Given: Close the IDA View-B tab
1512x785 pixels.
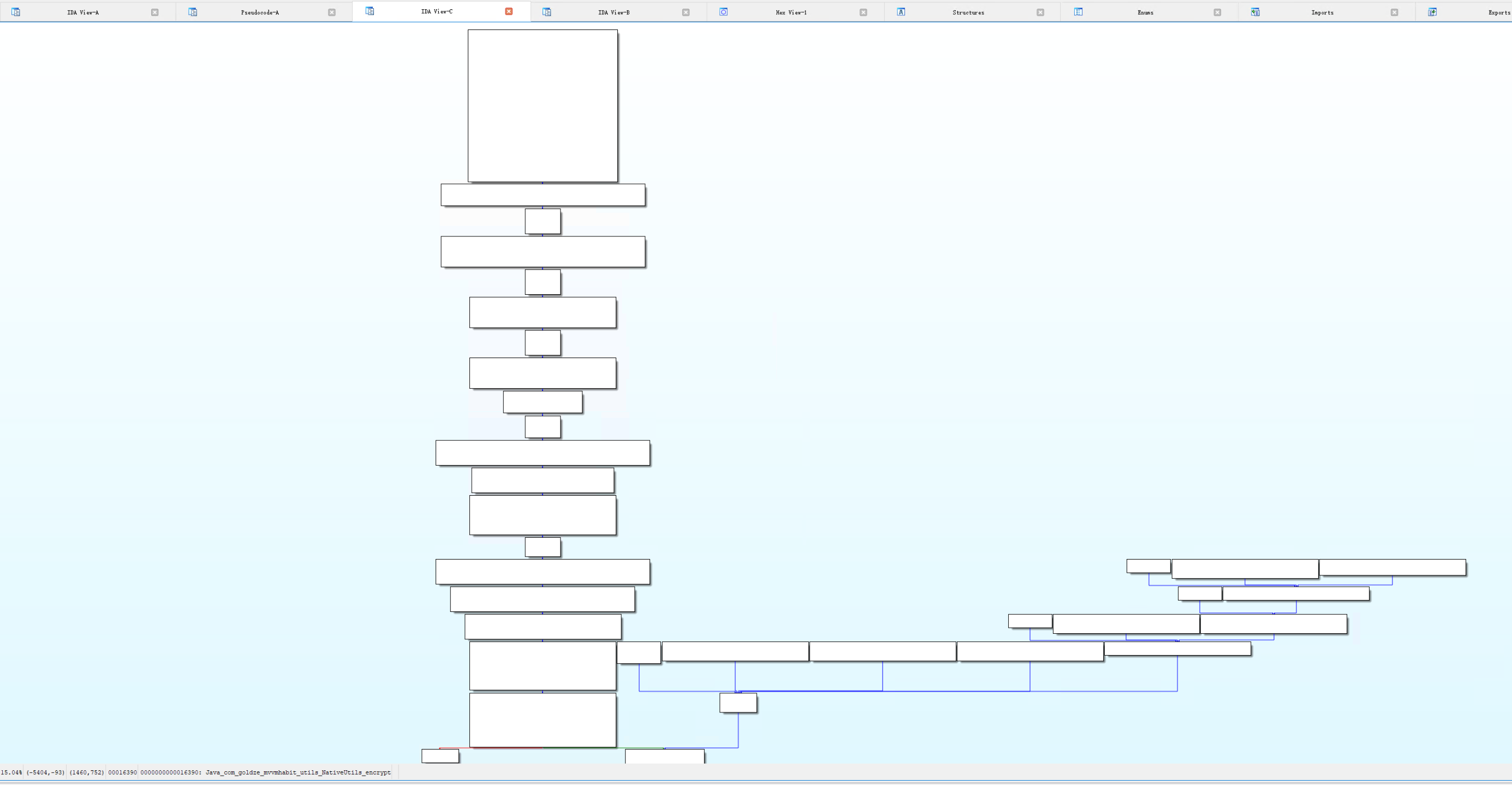Looking at the screenshot, I should pyautogui.click(x=686, y=13).
